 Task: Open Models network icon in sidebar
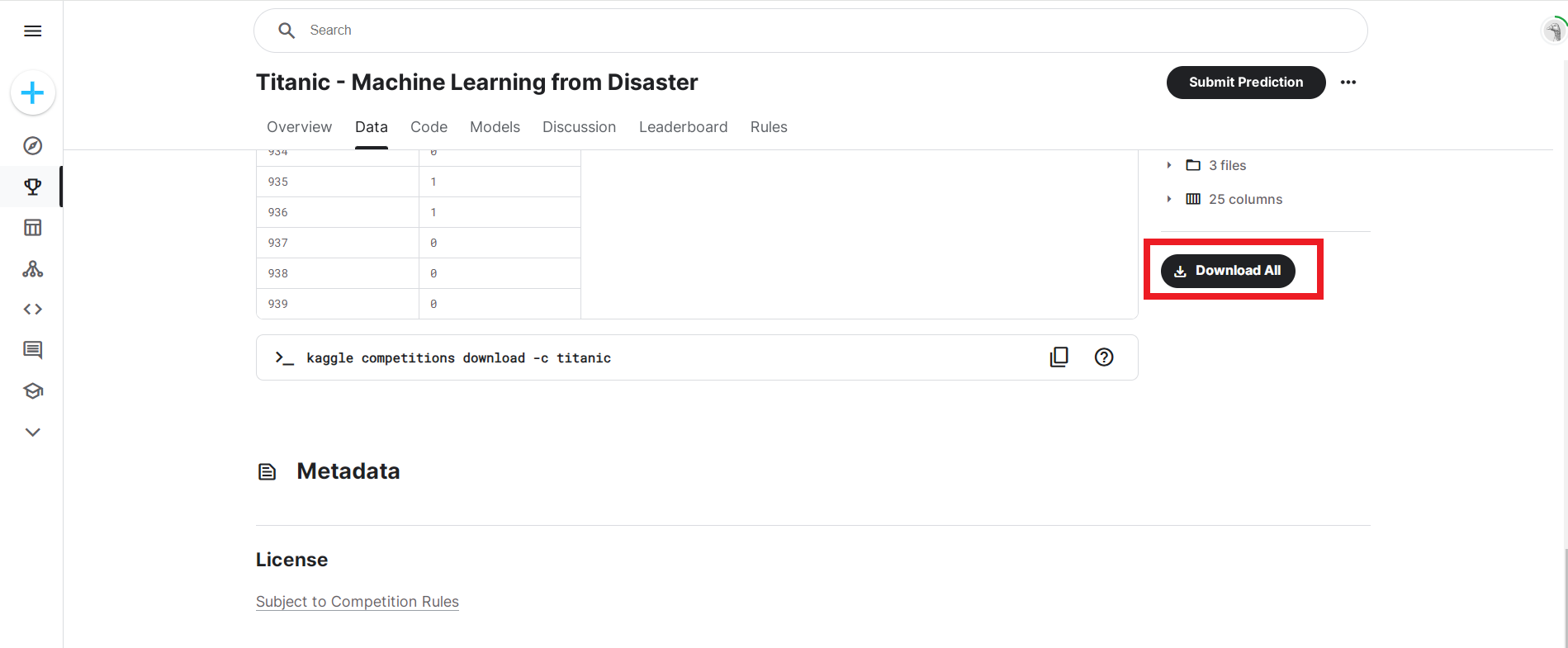33,269
